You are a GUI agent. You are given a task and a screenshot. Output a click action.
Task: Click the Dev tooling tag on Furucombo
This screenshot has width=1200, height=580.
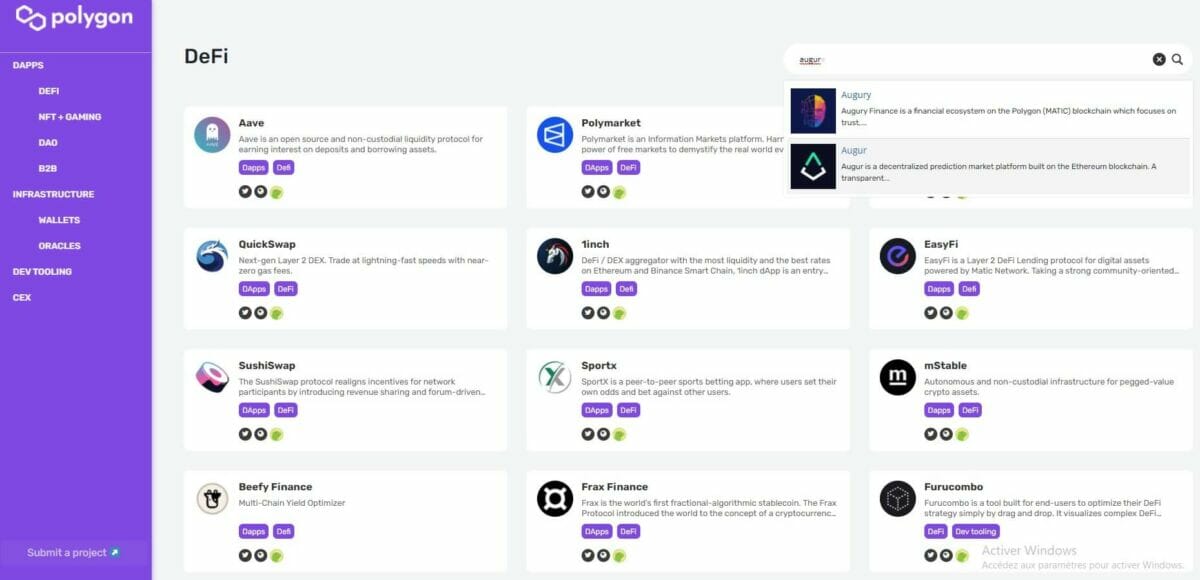click(975, 531)
